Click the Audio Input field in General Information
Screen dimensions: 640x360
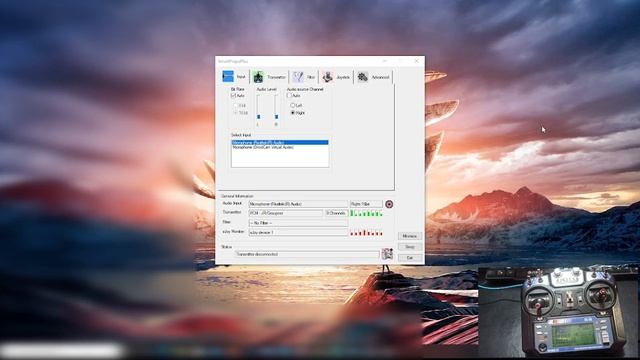coord(298,204)
